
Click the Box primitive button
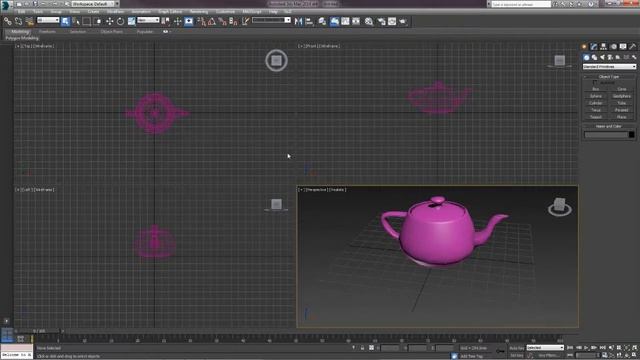point(596,89)
